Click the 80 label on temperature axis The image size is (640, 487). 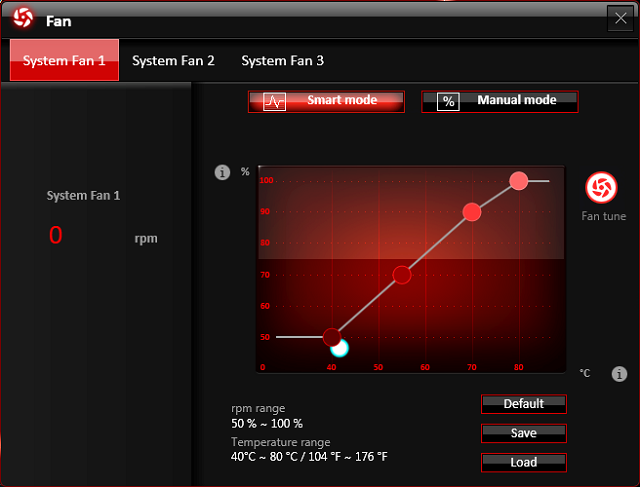pyautogui.click(x=518, y=367)
